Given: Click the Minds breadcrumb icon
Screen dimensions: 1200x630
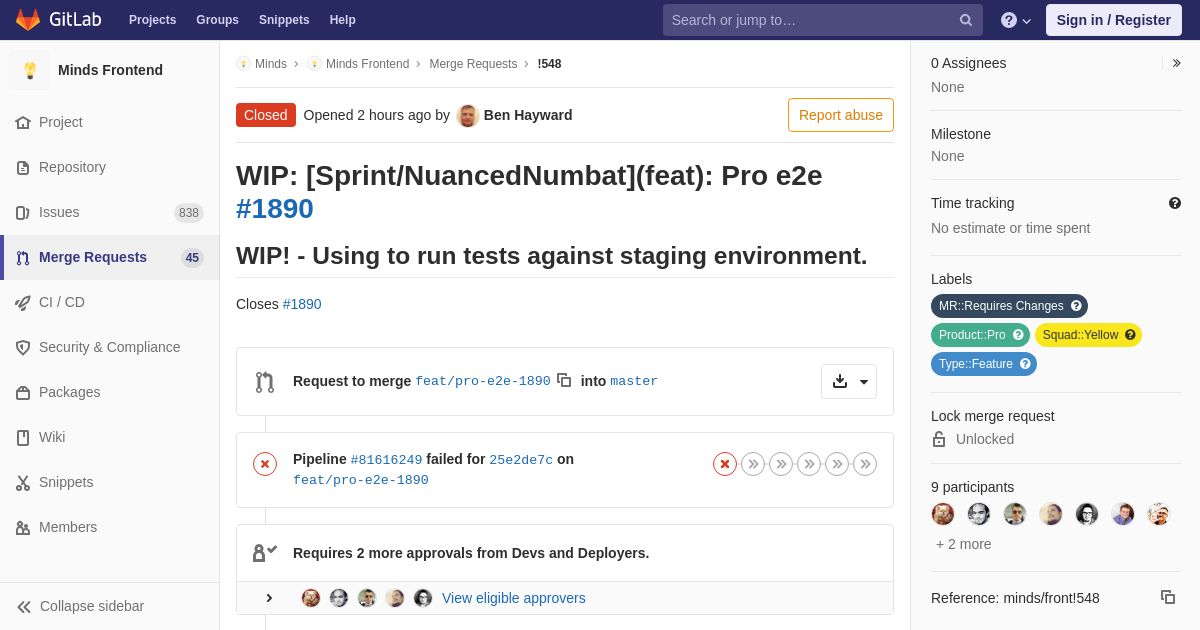Looking at the screenshot, I should click(243, 64).
